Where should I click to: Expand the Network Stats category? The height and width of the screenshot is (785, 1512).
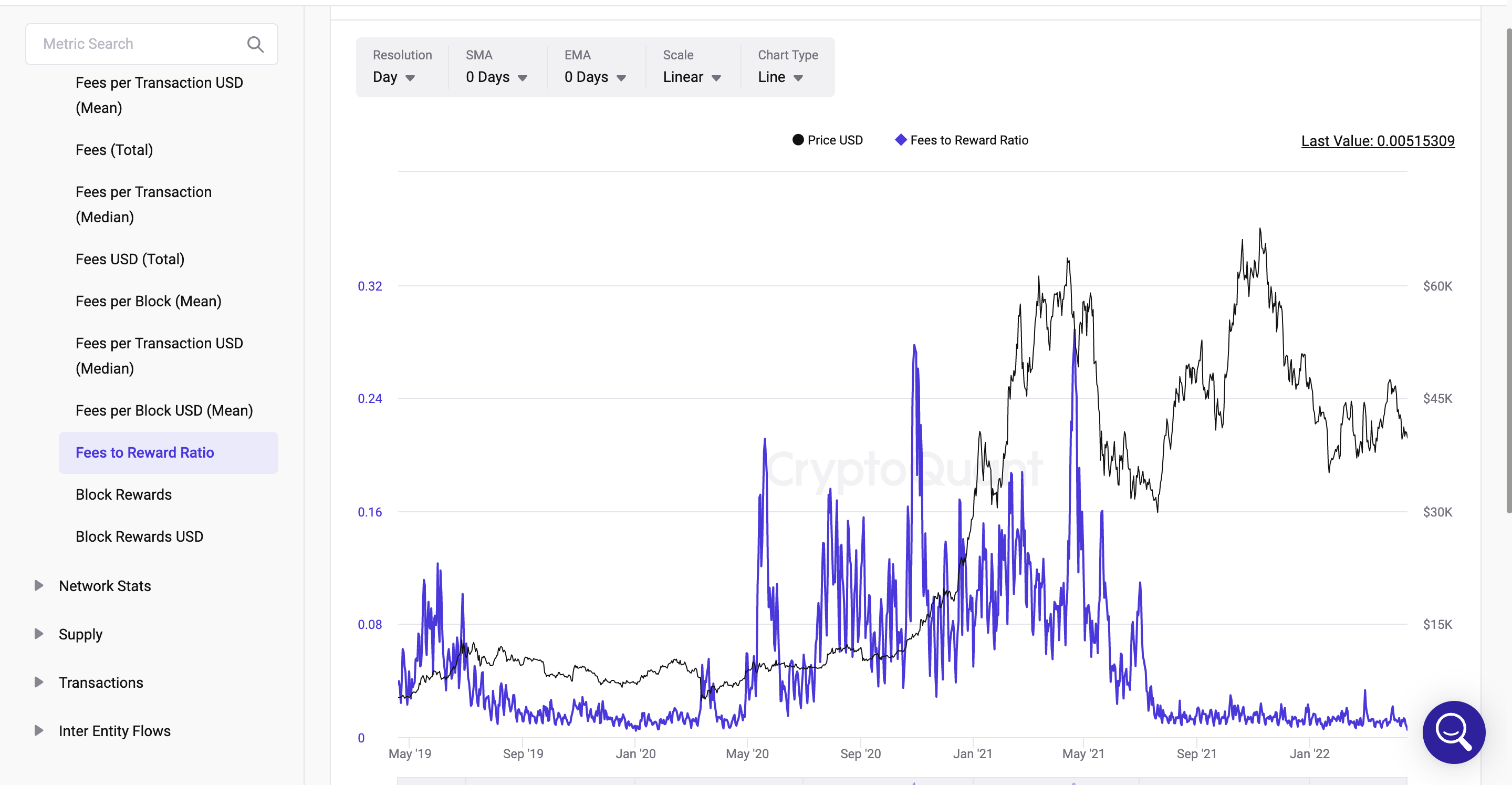(x=39, y=585)
